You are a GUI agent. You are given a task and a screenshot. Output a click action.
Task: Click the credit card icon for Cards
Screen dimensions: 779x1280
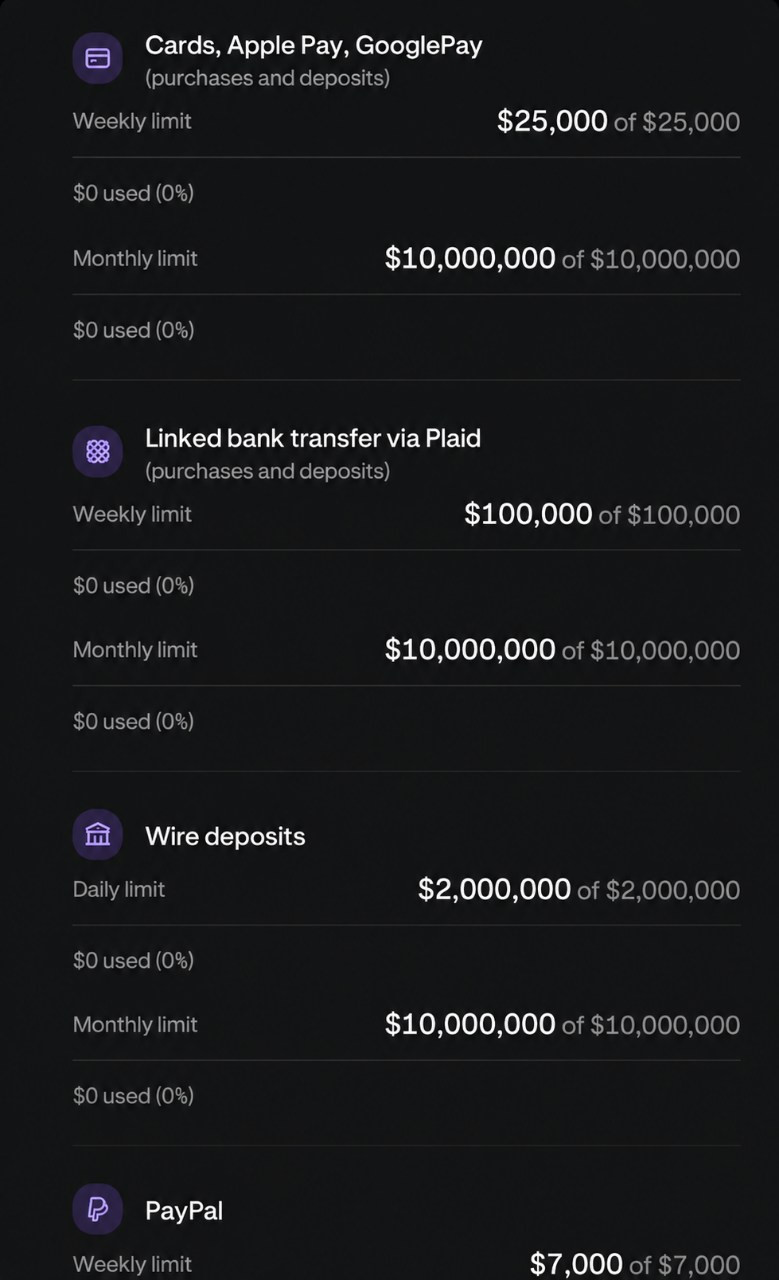pos(97,59)
